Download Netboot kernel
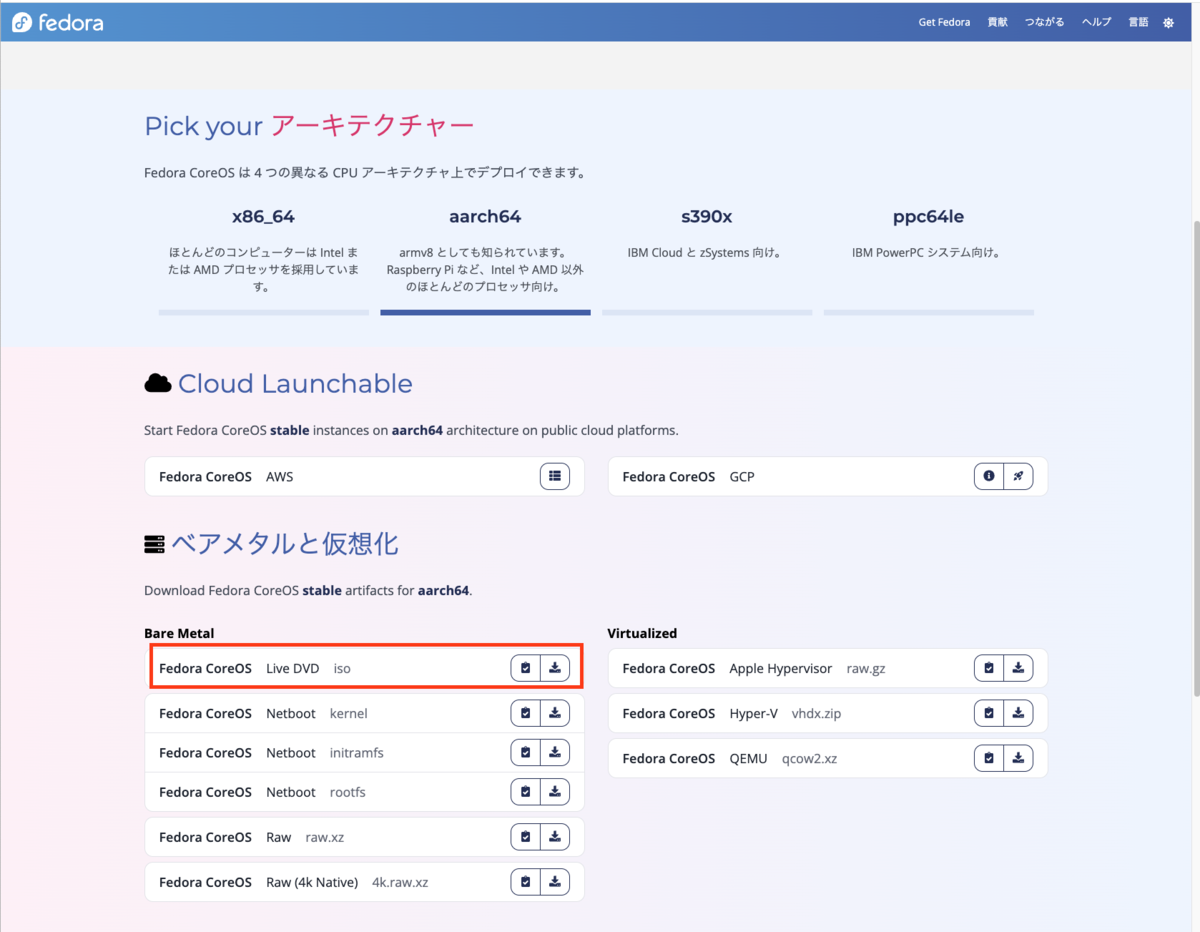This screenshot has width=1200, height=932. pos(555,713)
